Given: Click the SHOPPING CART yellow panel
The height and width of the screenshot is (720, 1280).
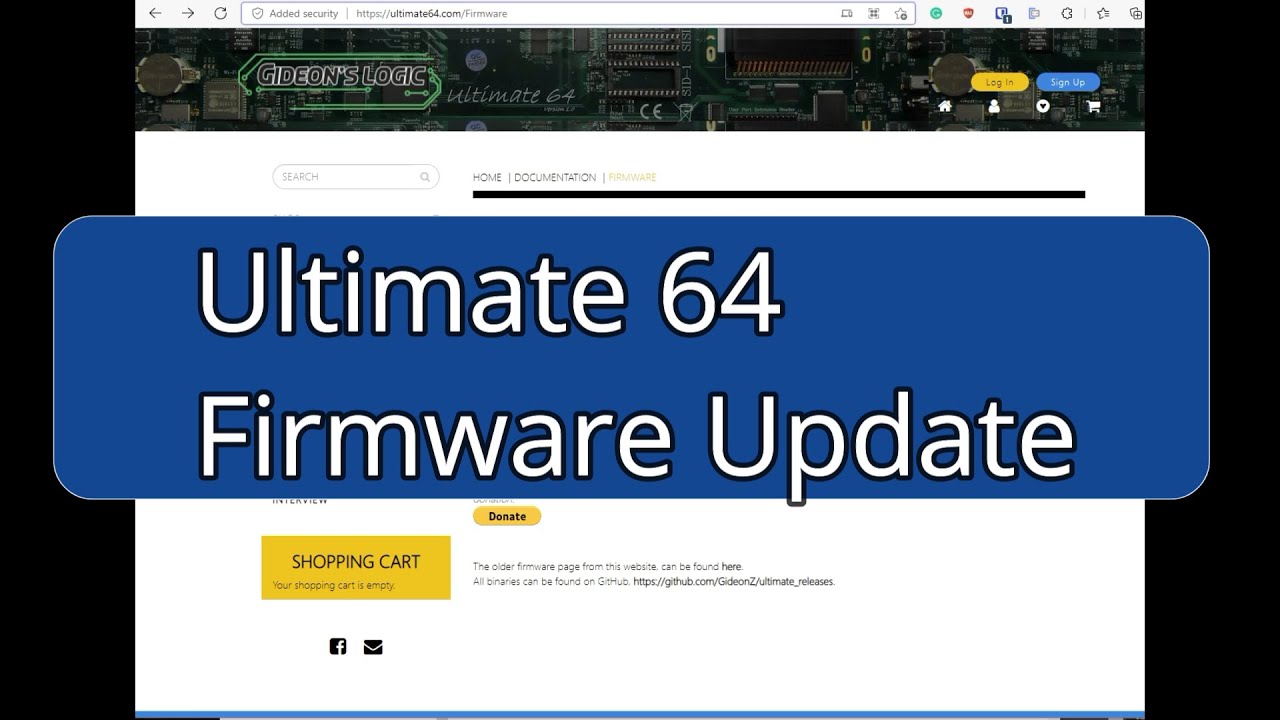Looking at the screenshot, I should tap(356, 568).
